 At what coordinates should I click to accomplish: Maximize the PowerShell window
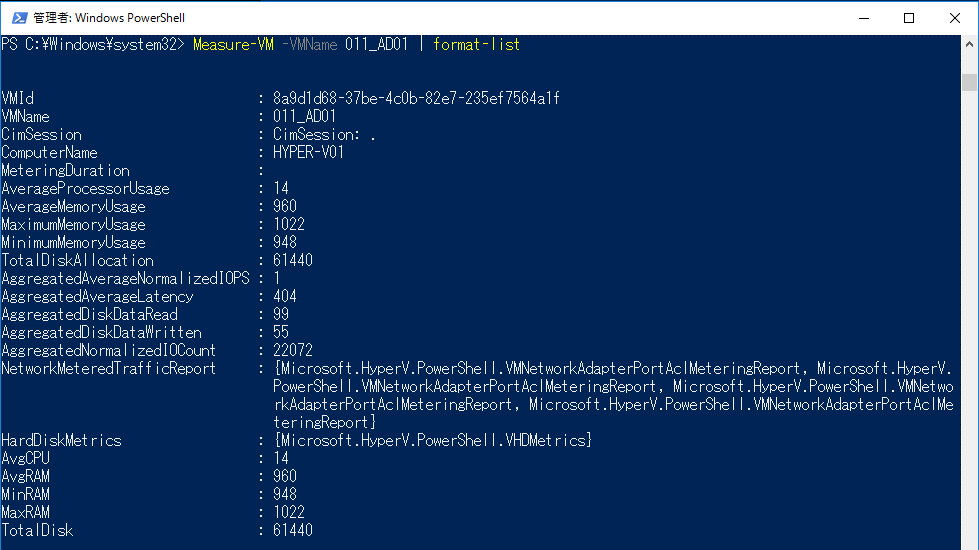click(909, 18)
